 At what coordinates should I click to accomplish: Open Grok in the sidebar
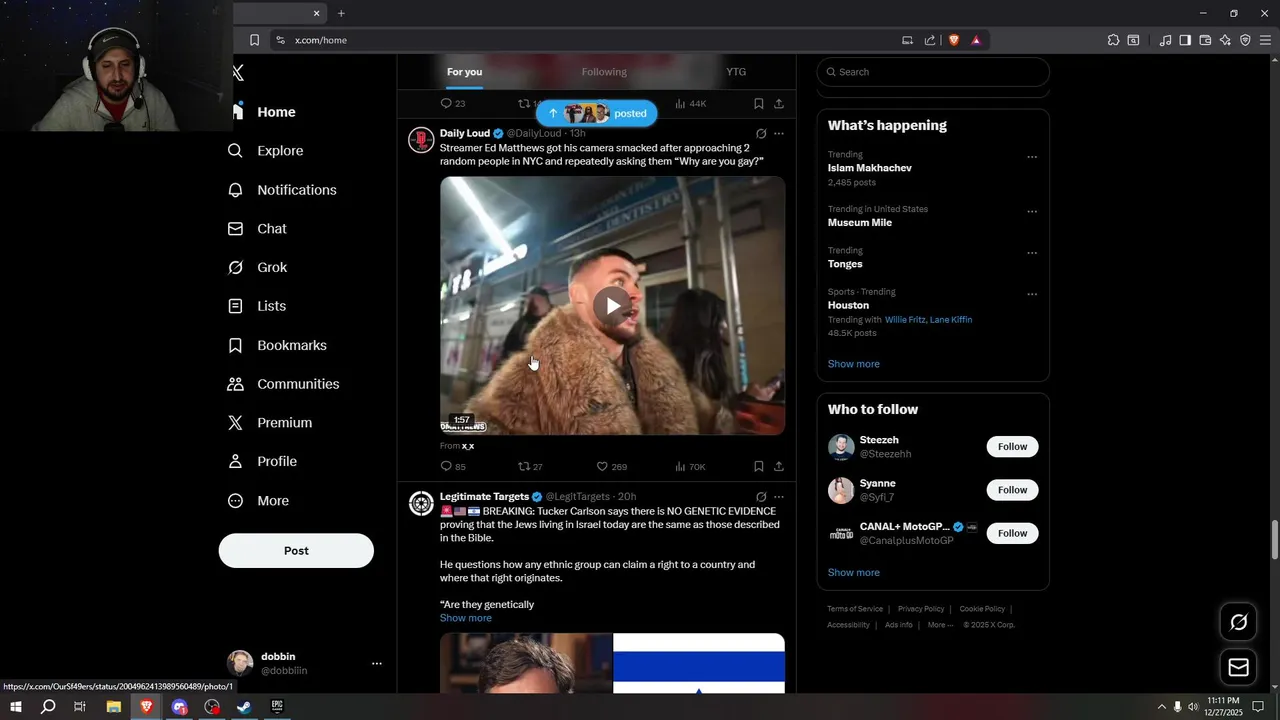pyautogui.click(x=257, y=267)
